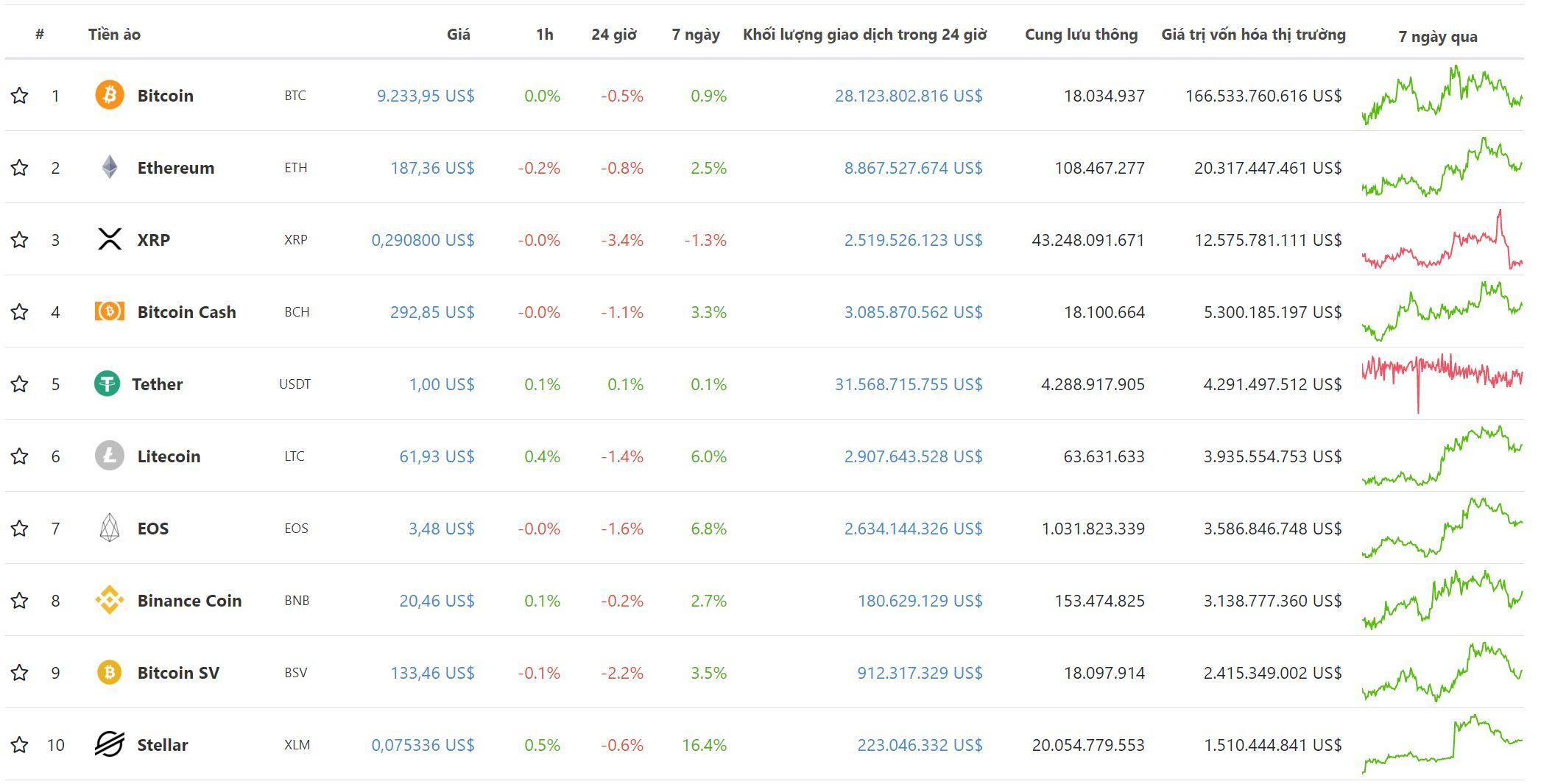Toggle the star for Bitcoin Cash
This screenshot has width=1541, height=784.
coord(20,311)
